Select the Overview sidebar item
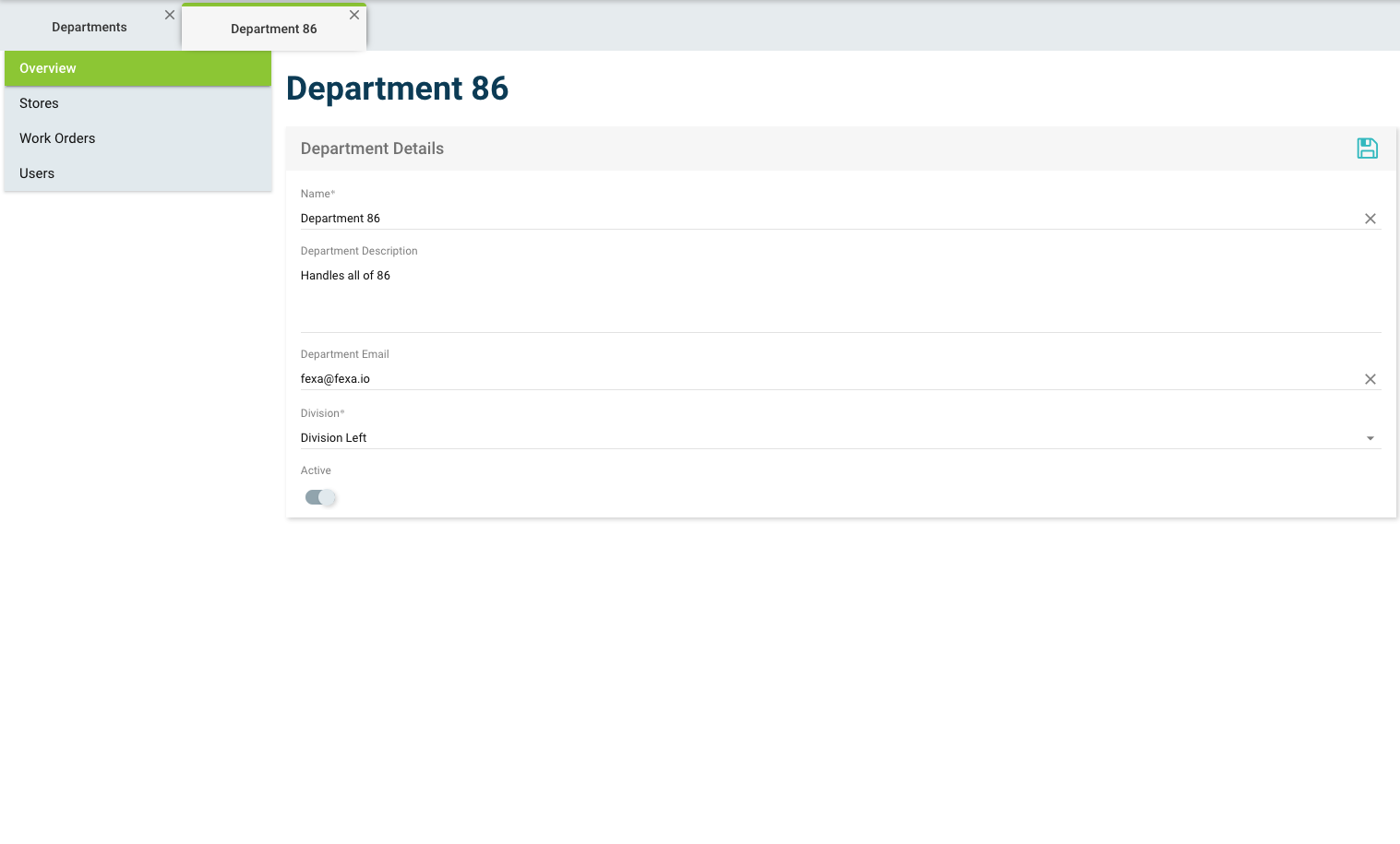1400x844 pixels. click(x=48, y=68)
